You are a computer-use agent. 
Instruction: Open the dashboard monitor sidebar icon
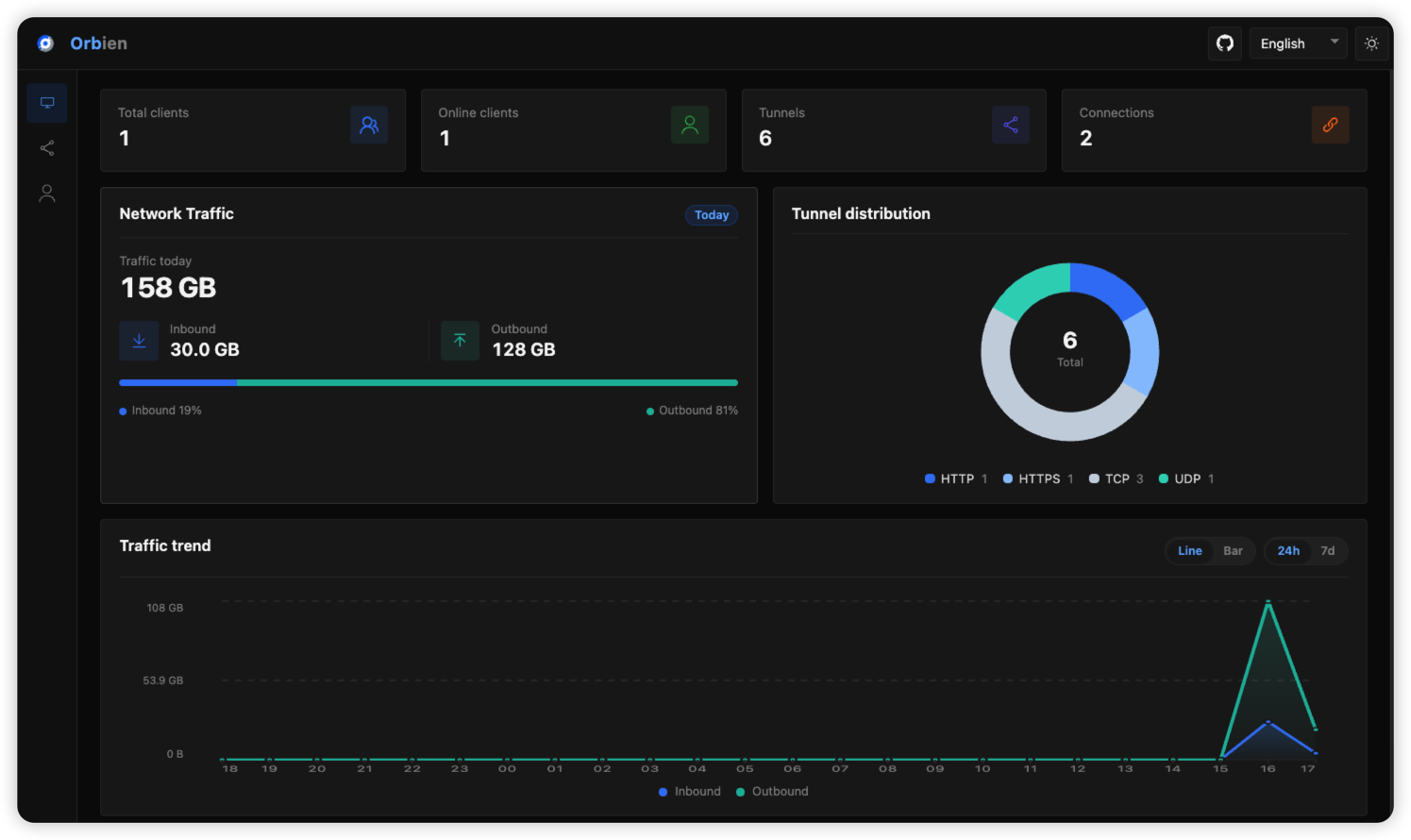click(47, 103)
